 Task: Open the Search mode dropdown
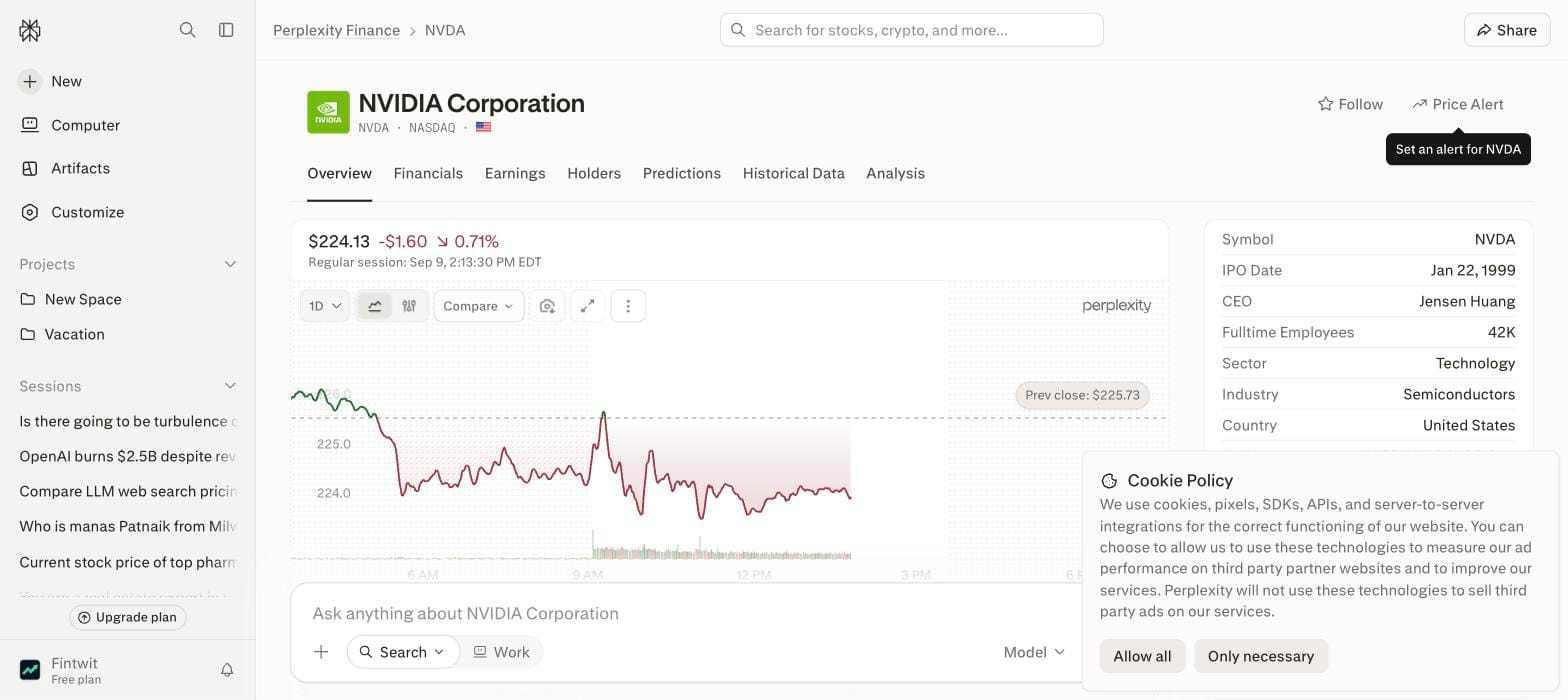point(403,652)
